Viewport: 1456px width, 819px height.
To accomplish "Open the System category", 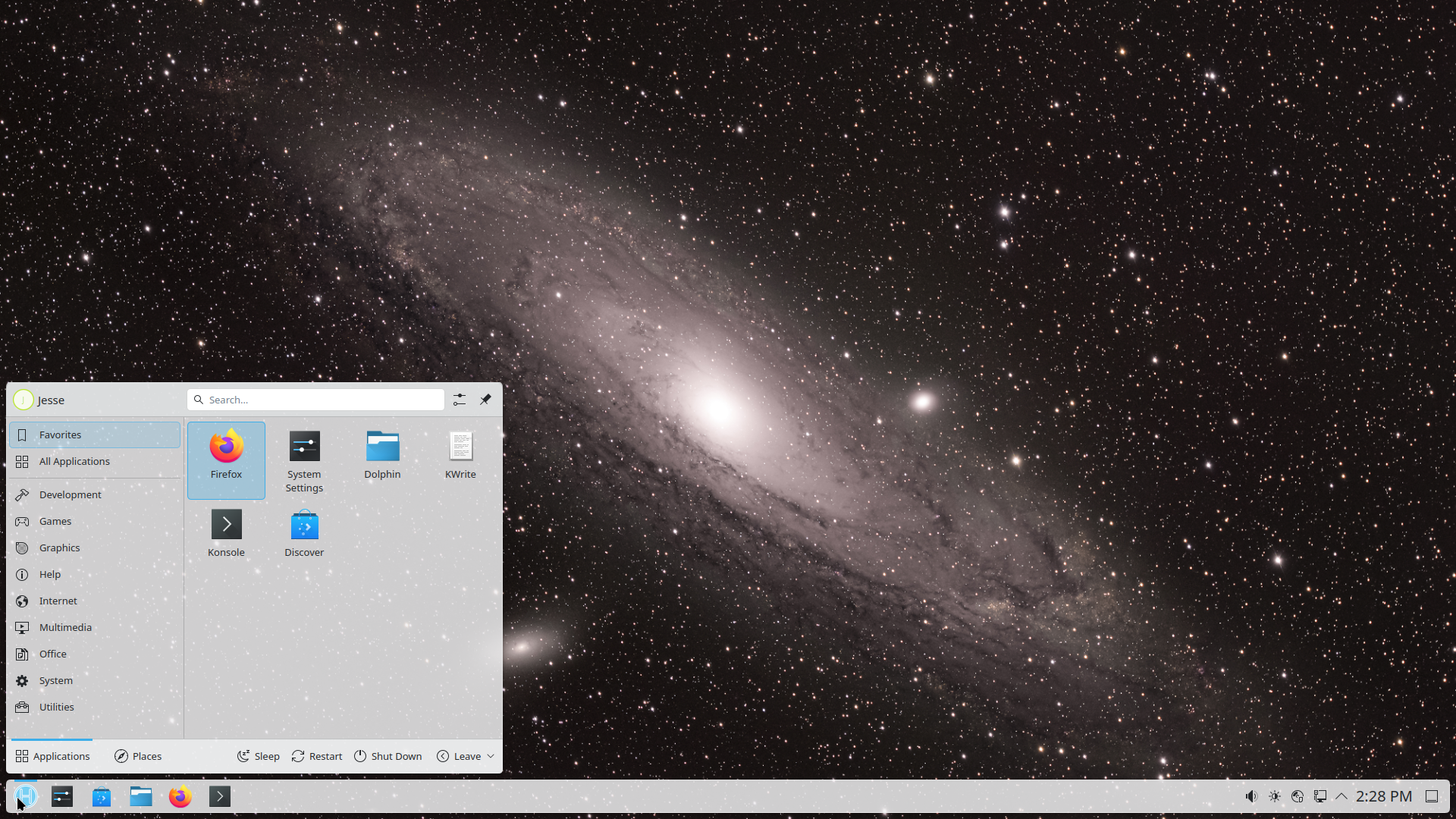I will tap(95, 680).
